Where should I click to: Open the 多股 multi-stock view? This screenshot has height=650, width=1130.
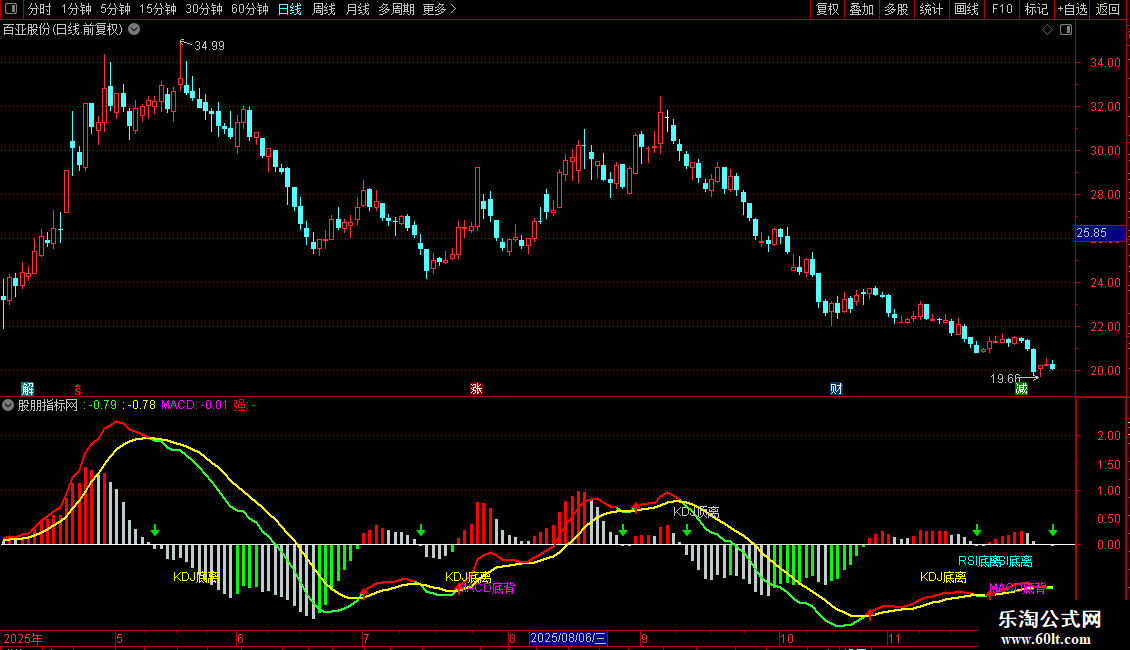(896, 9)
